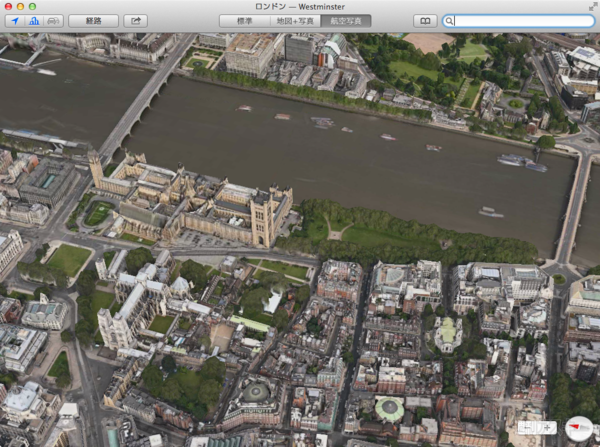
Task: Zoom out with the minus button
Action: (528, 427)
